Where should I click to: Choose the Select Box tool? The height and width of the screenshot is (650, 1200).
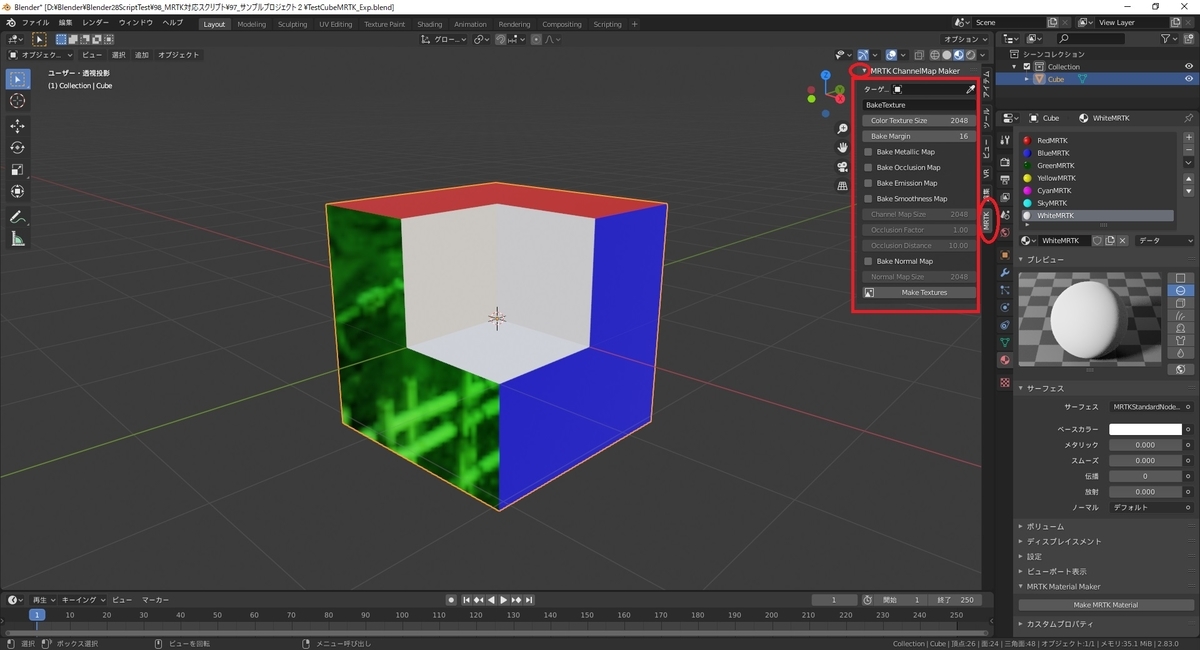click(18, 78)
